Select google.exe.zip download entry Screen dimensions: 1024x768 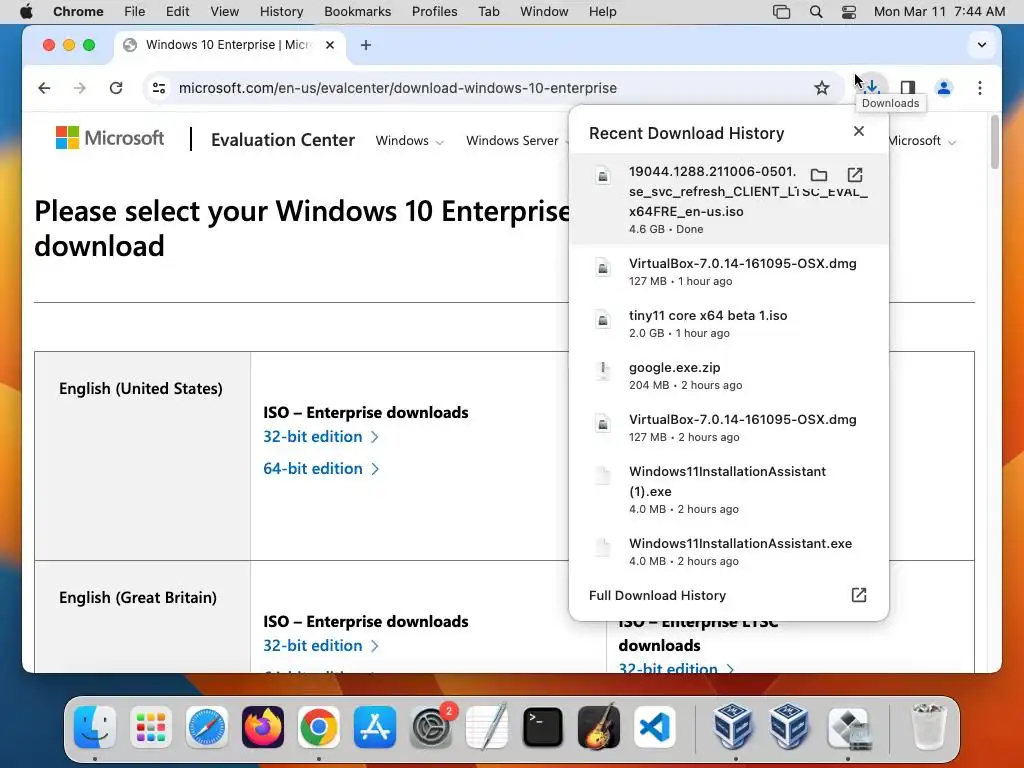pos(728,376)
